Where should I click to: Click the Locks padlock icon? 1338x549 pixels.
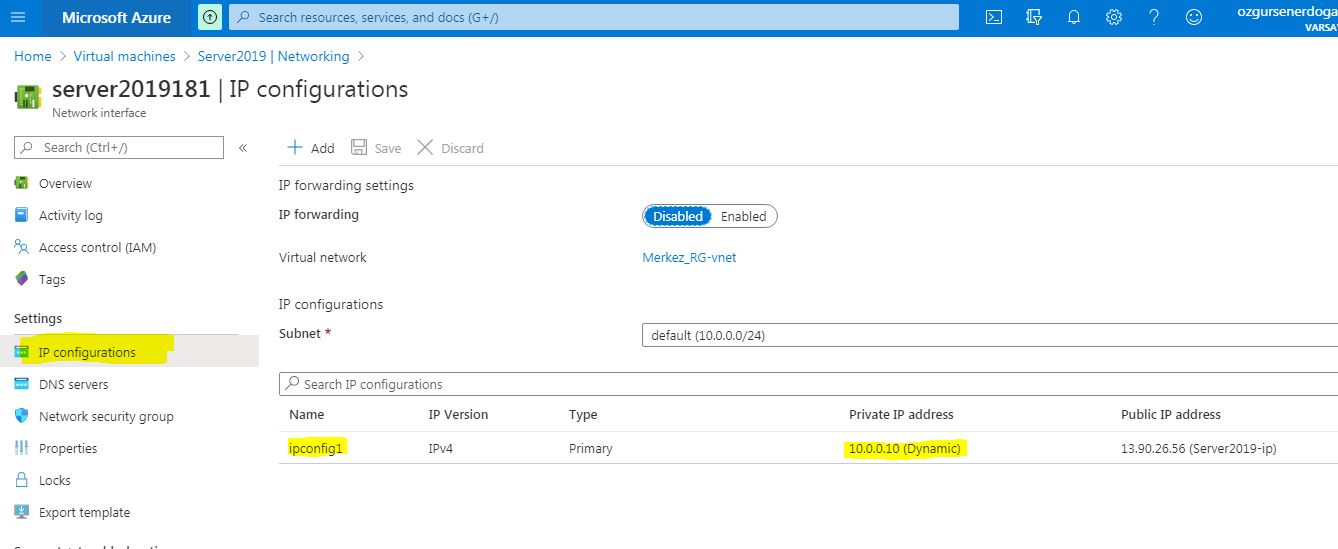[x=22, y=480]
